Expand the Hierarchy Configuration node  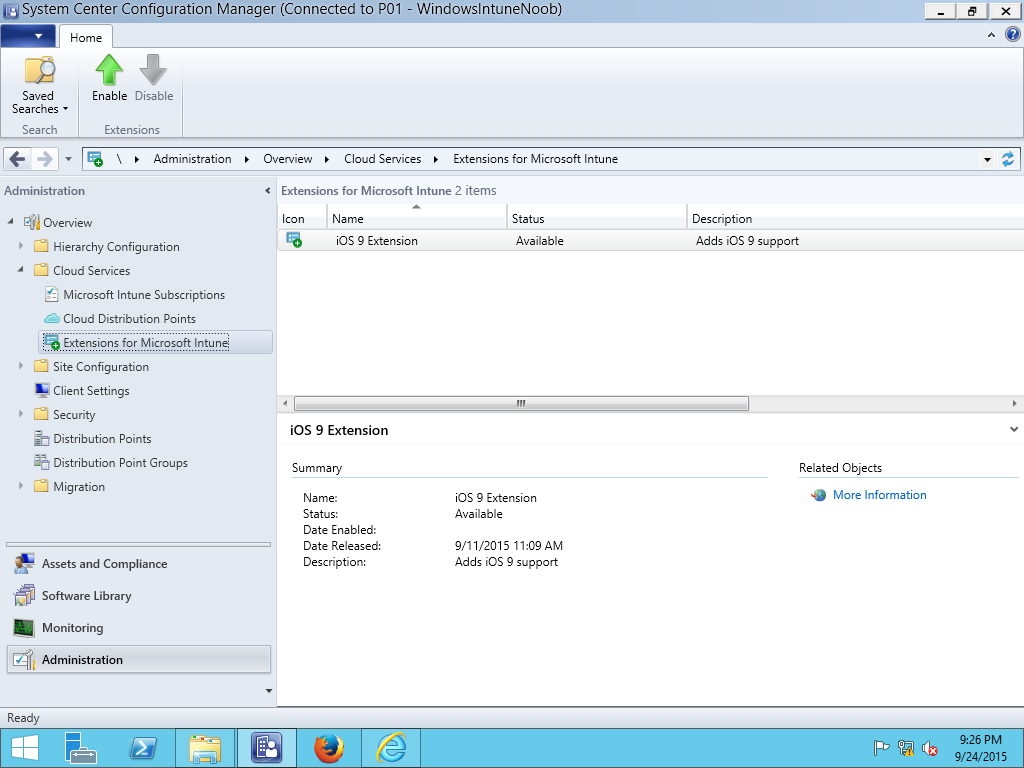click(21, 246)
